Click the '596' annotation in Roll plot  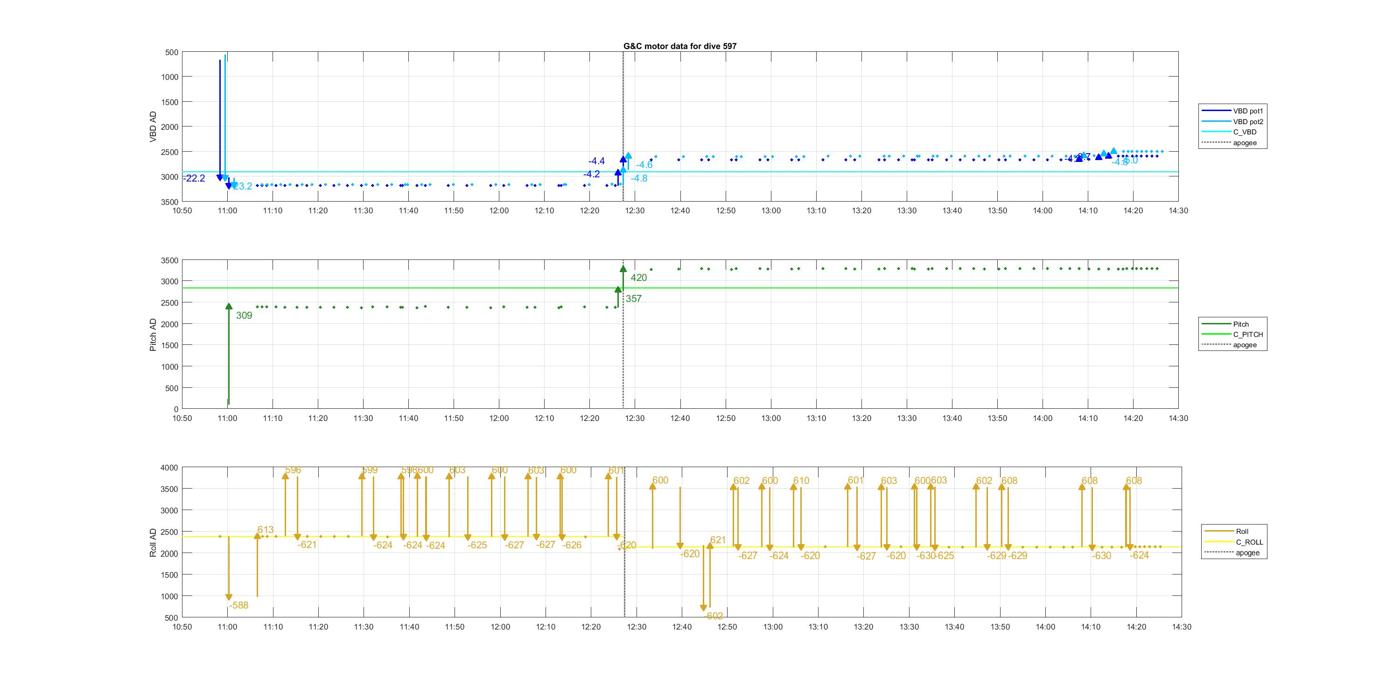point(293,470)
